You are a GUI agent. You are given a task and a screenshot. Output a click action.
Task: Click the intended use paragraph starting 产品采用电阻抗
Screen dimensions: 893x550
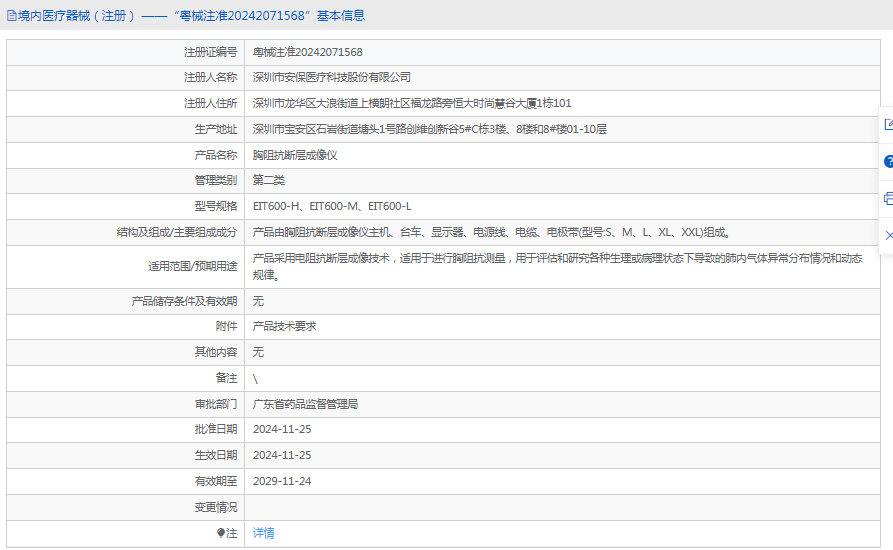pos(558,266)
